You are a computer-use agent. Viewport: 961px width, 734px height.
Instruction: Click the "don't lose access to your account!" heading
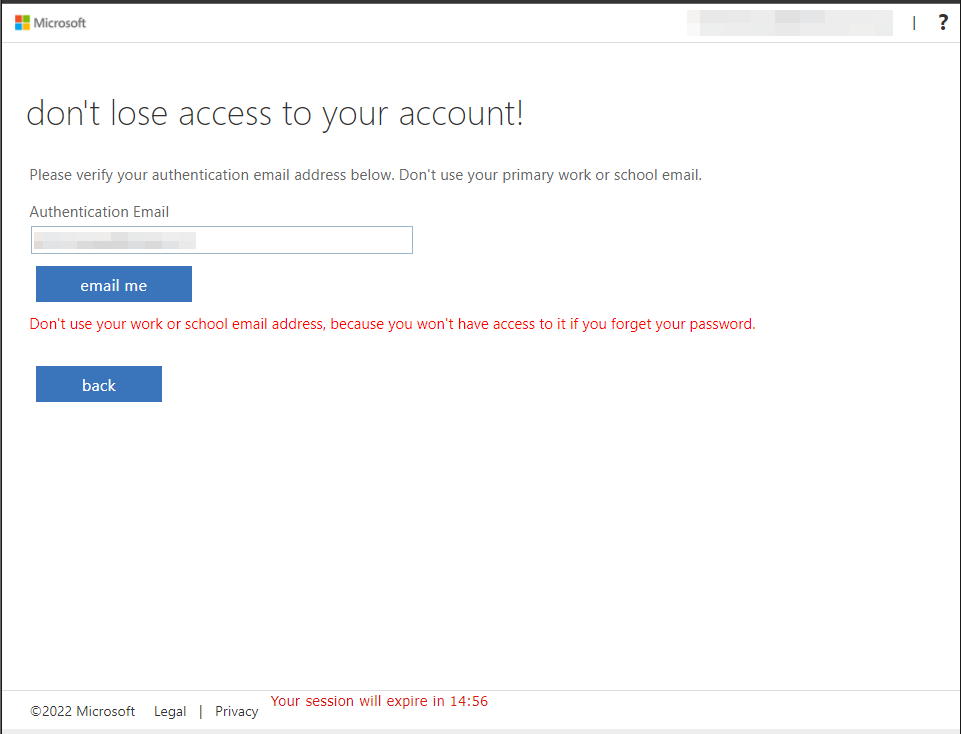click(x=275, y=113)
